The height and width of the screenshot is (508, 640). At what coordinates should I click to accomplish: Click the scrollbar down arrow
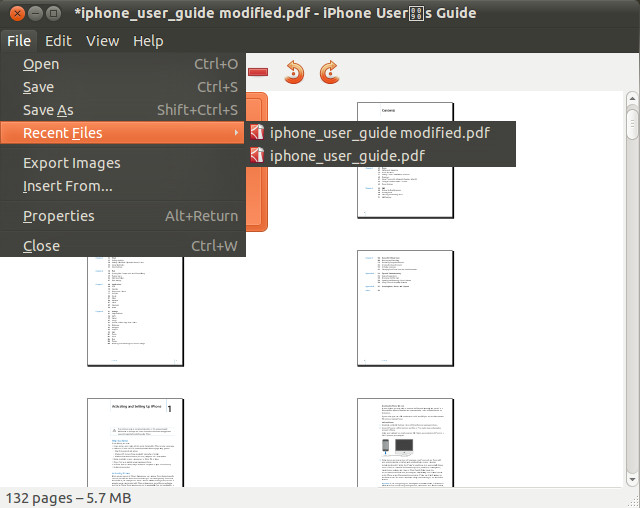[x=632, y=479]
